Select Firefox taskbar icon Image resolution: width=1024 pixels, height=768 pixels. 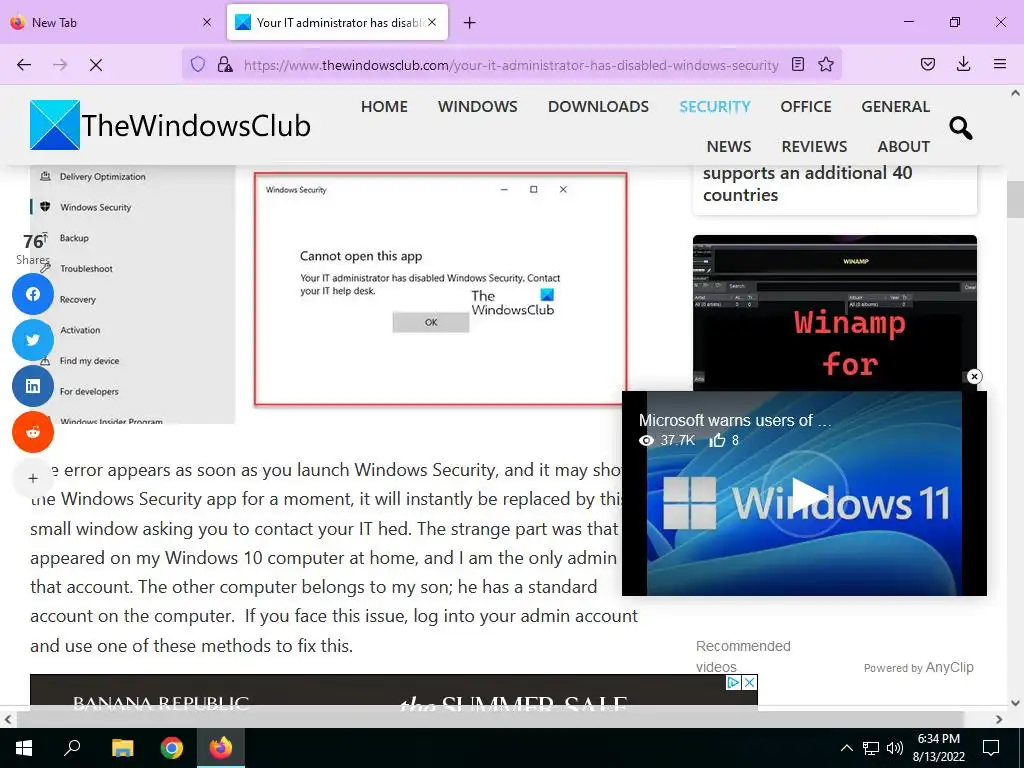tap(221, 748)
